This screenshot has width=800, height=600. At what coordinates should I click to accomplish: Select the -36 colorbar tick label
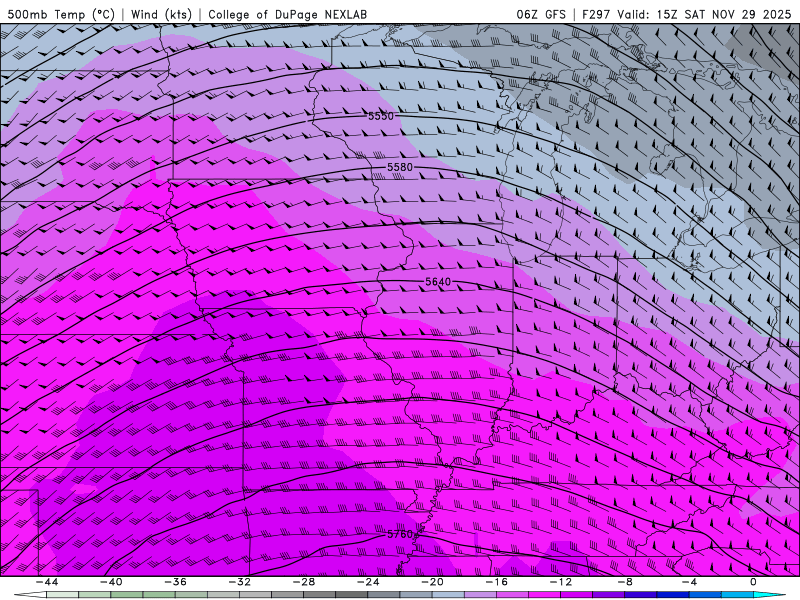pos(175,582)
